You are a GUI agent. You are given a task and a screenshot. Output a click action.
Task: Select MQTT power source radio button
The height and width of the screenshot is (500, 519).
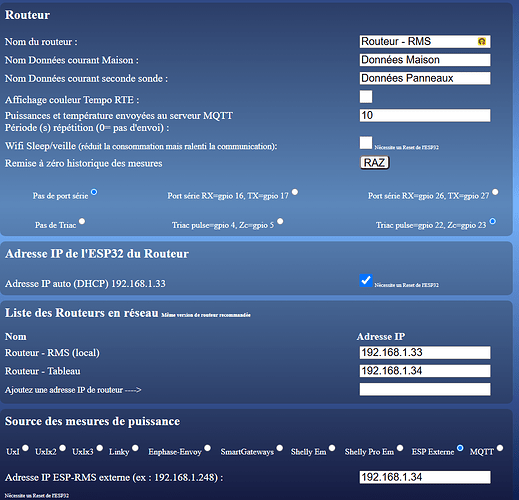500,448
